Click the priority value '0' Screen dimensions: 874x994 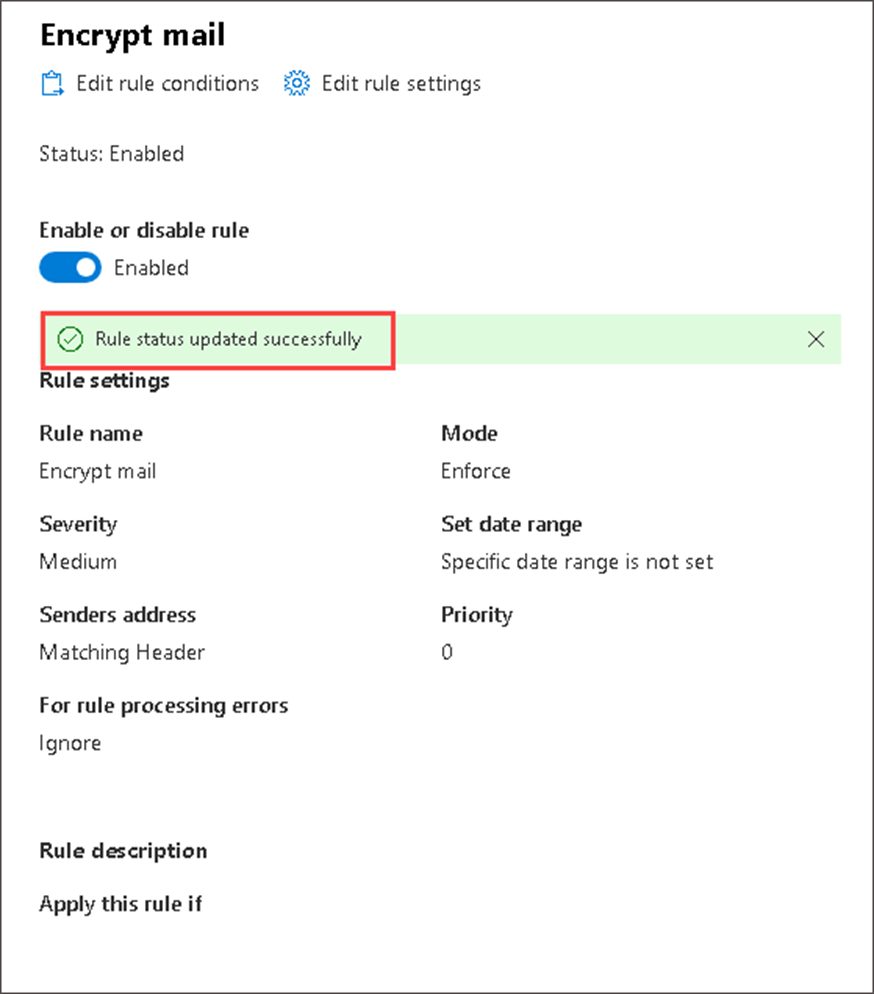pos(447,653)
